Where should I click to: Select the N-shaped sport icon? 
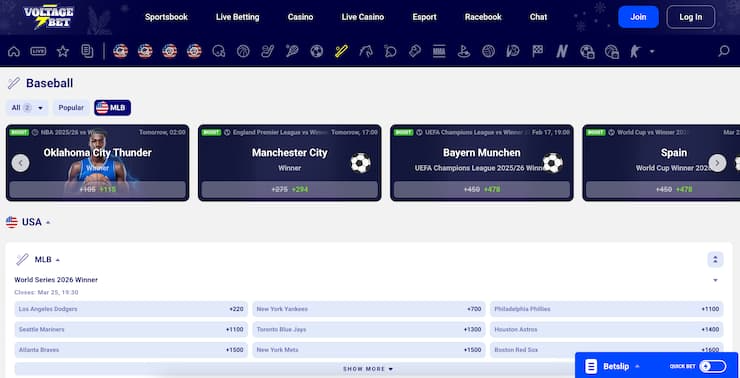(562, 51)
